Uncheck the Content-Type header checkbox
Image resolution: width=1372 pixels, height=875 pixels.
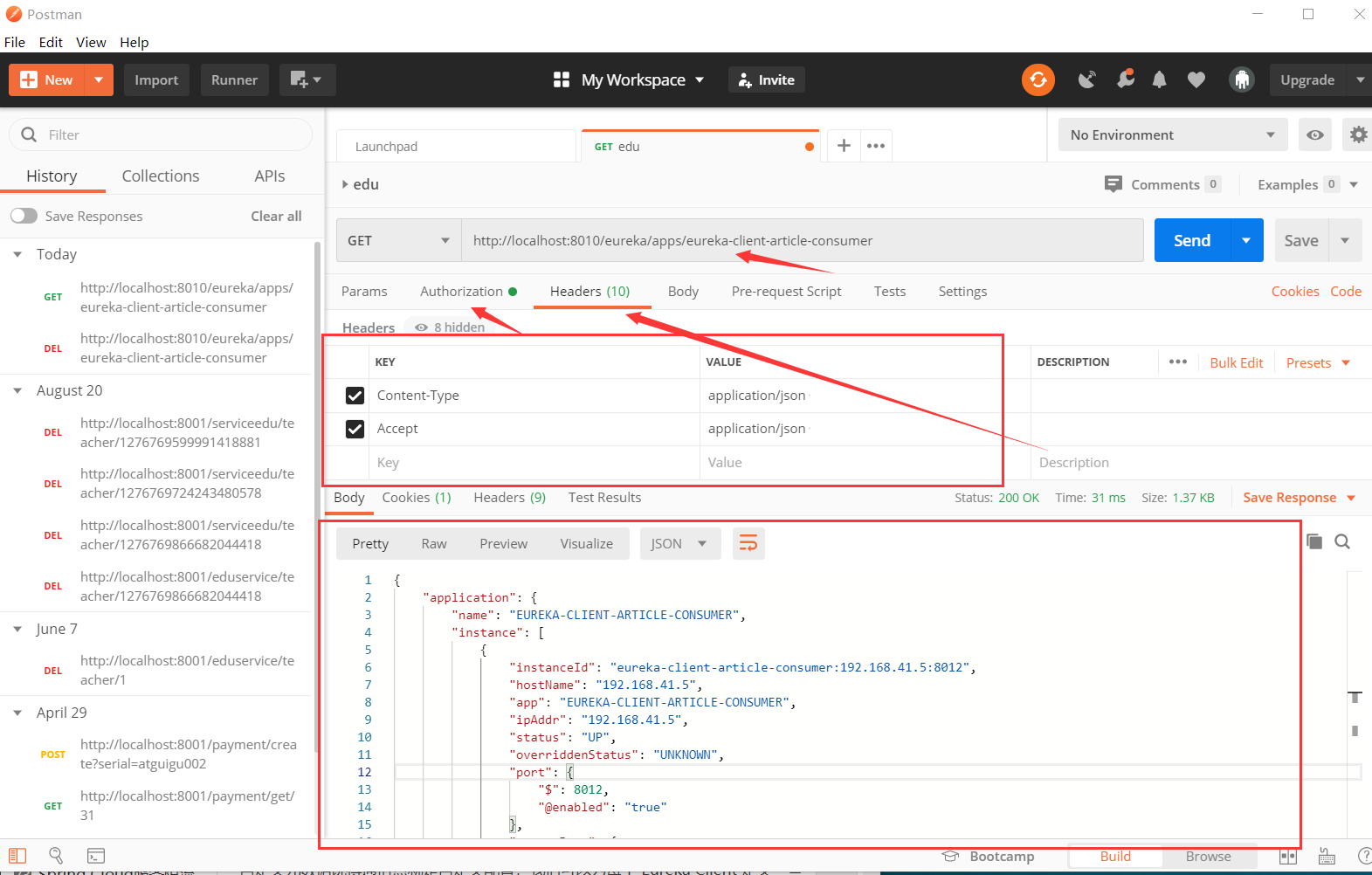[x=355, y=396]
